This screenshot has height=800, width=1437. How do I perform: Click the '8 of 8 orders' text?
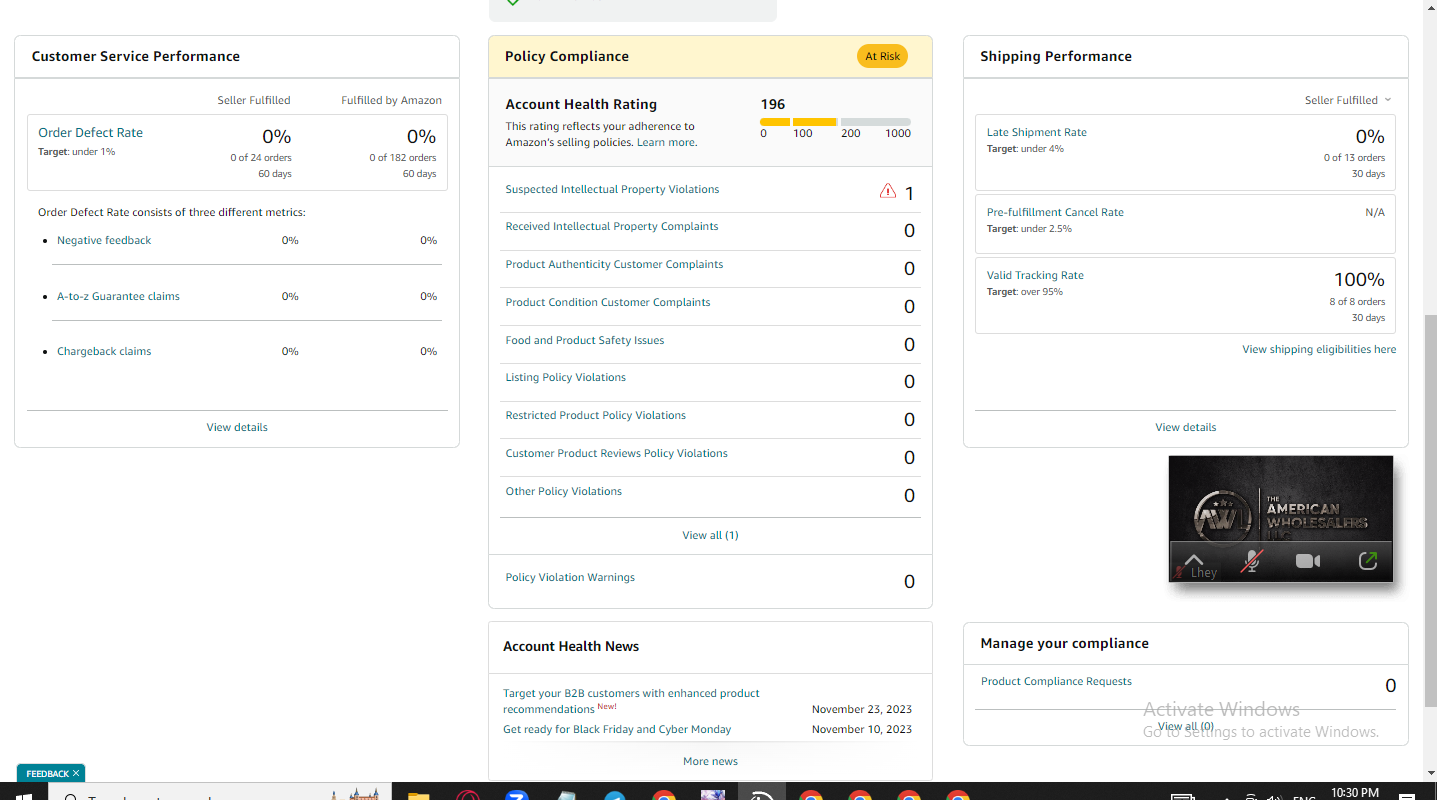[x=1357, y=301]
